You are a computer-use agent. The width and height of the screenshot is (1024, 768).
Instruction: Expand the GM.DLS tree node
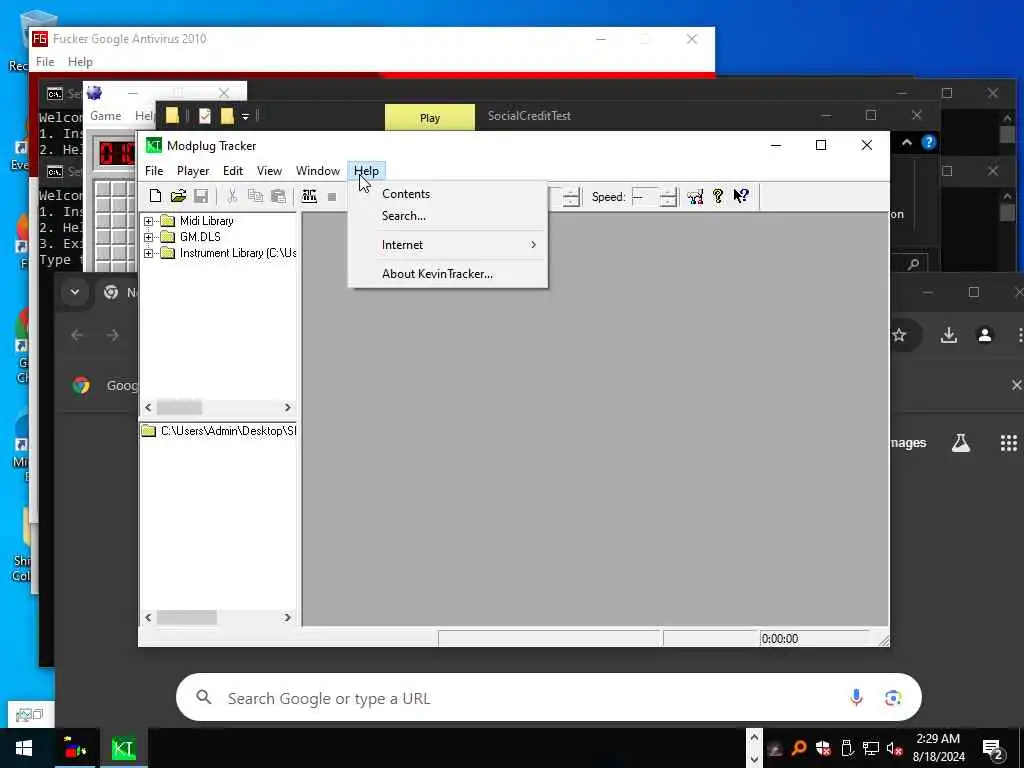tap(148, 237)
